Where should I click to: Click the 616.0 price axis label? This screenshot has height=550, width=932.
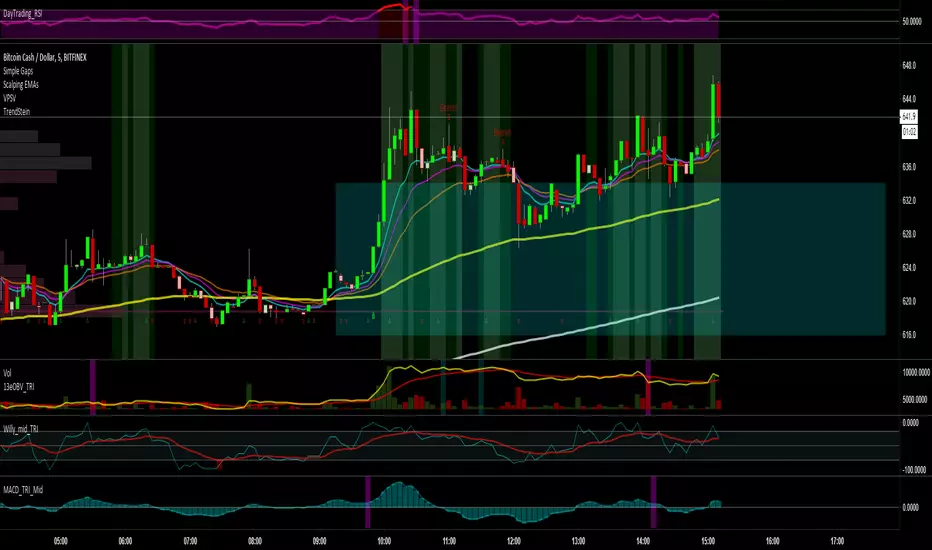pos(909,335)
